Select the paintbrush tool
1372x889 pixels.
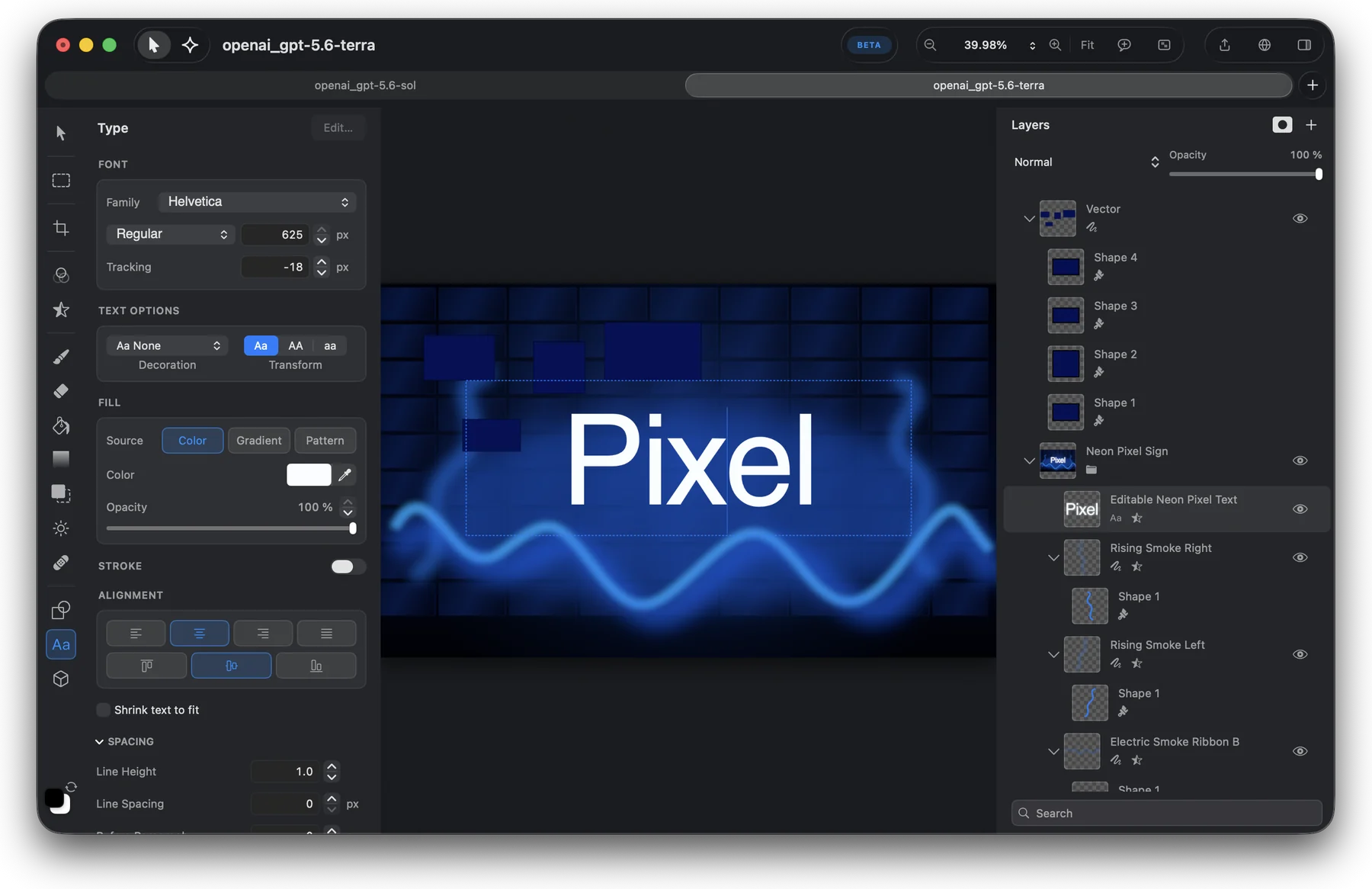(x=61, y=356)
